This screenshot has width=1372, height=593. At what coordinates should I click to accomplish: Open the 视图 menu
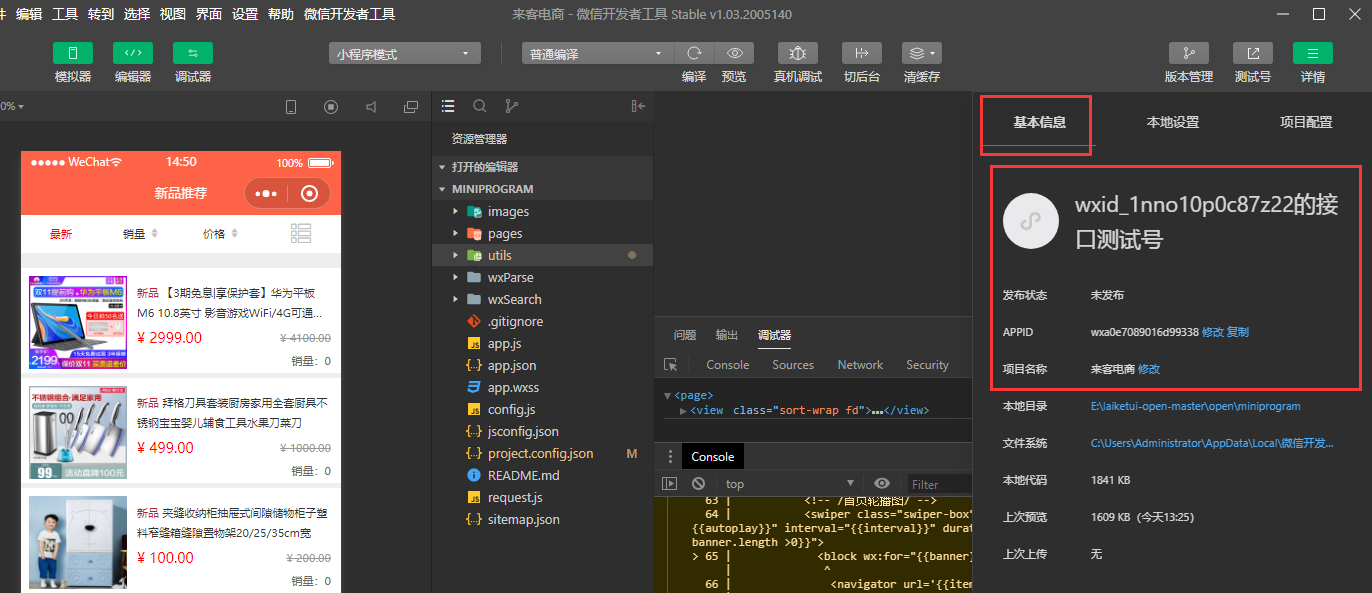click(173, 14)
